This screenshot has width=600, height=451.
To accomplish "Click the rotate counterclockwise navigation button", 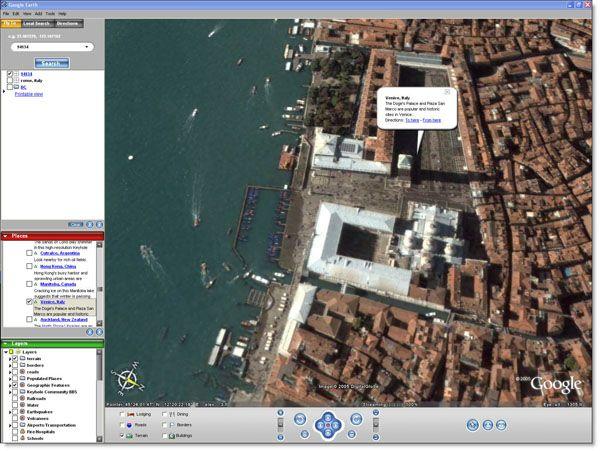I will 300,418.
